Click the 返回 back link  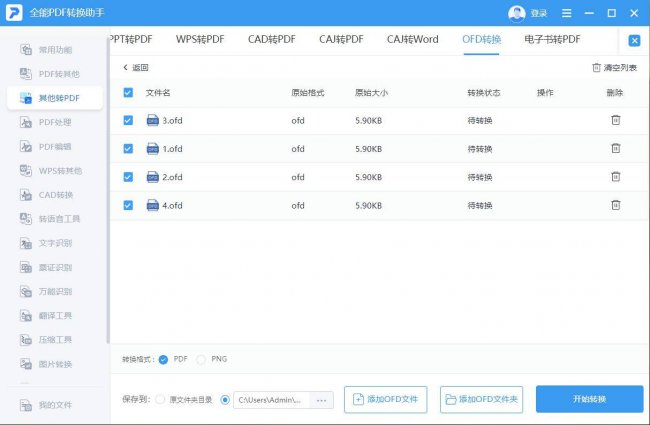click(136, 68)
